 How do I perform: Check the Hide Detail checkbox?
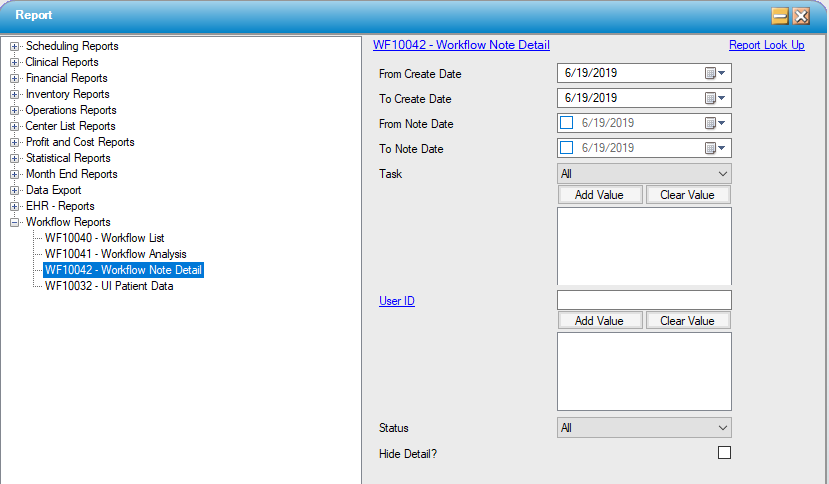pos(724,453)
